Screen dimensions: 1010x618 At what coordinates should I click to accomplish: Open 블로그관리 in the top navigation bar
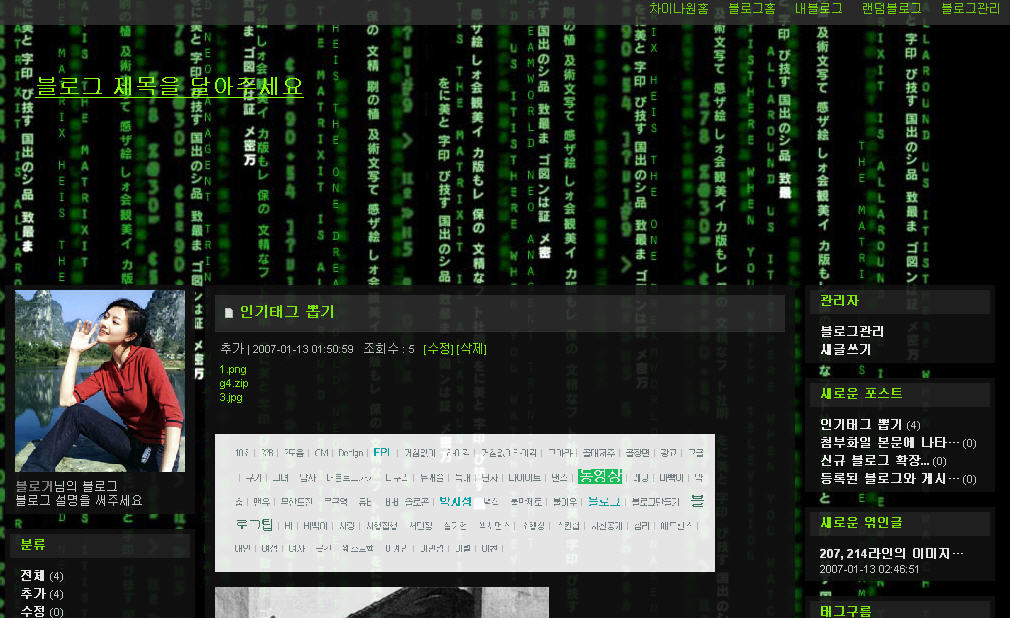(x=970, y=8)
